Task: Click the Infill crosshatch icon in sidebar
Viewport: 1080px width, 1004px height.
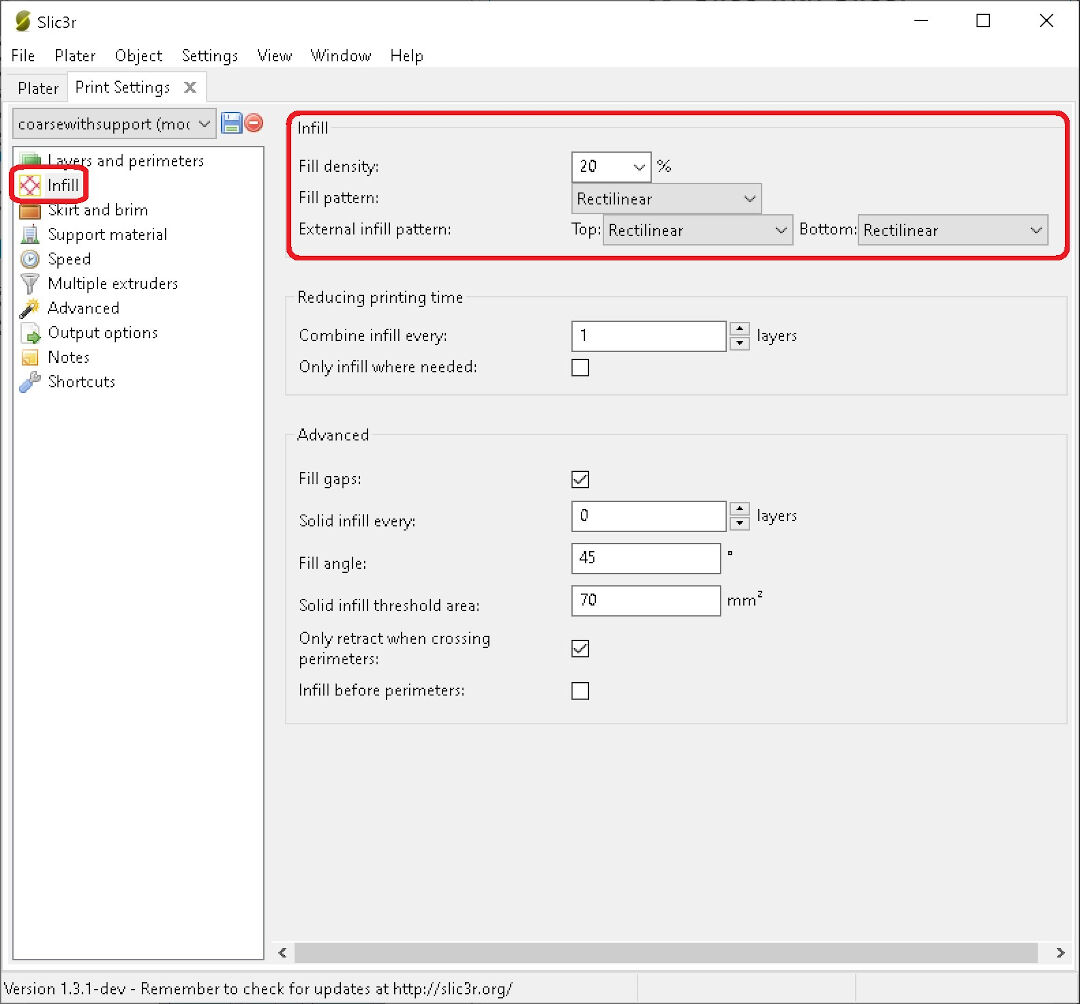Action: 30,185
